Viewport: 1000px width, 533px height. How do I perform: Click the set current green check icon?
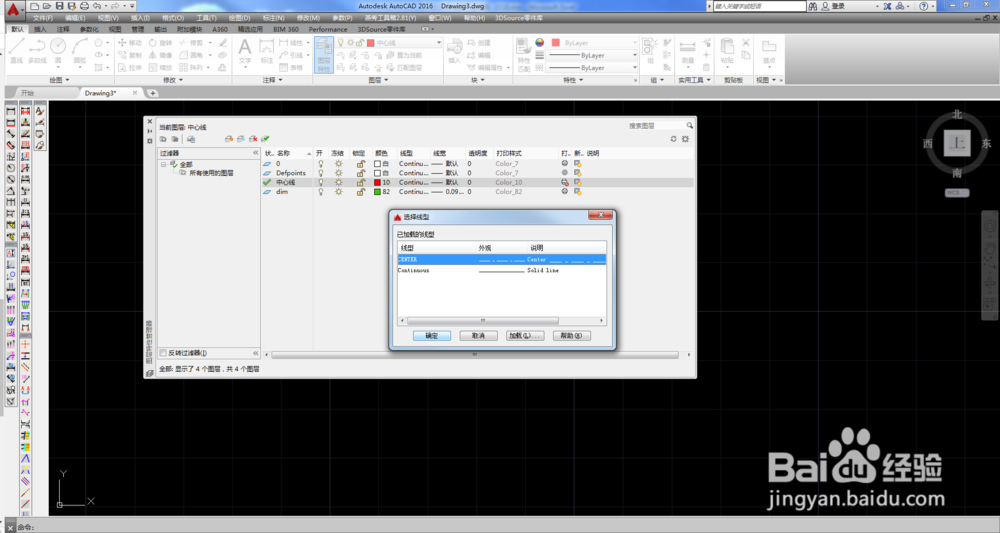tap(265, 138)
